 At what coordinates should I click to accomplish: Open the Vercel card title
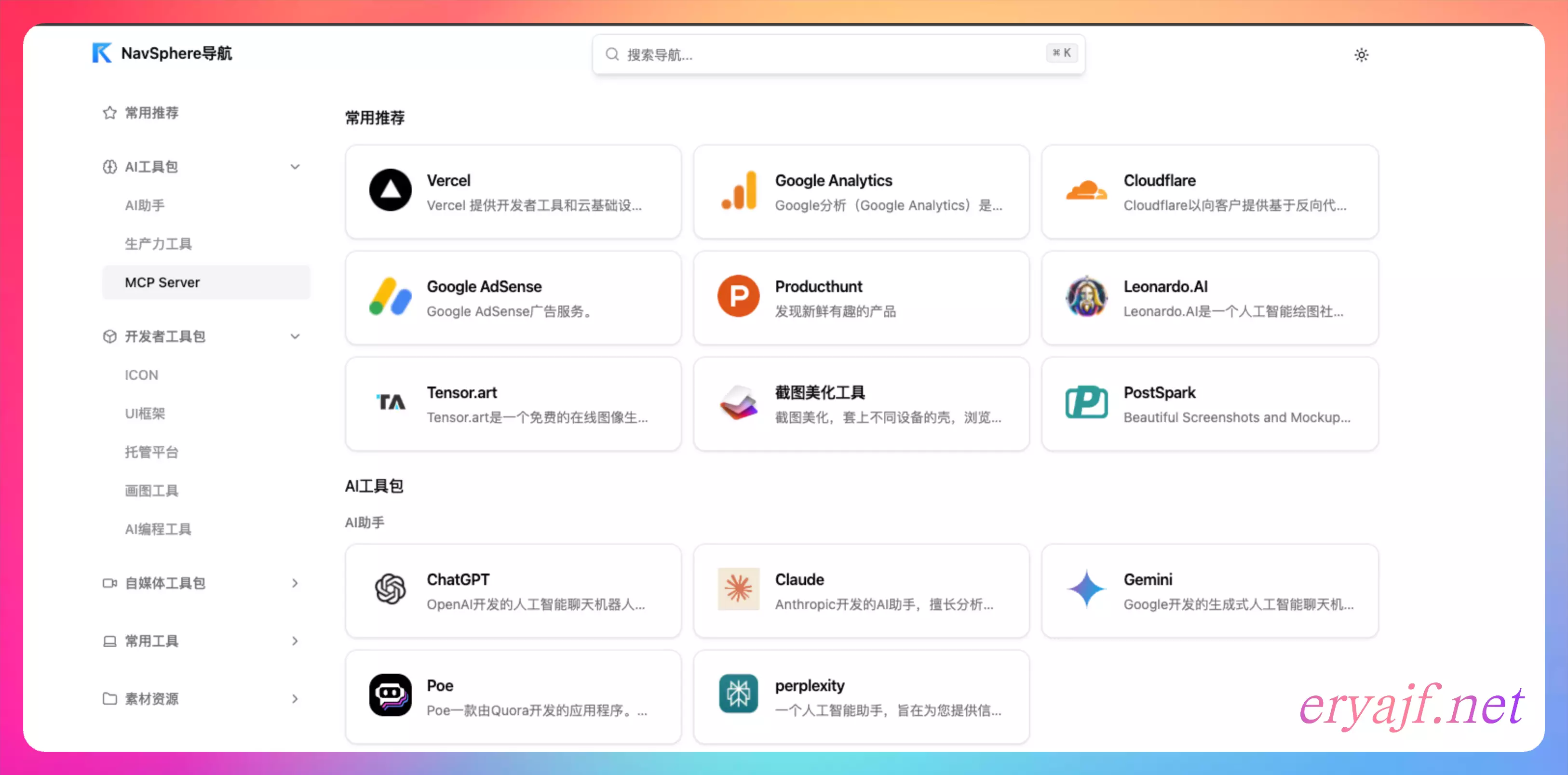(448, 181)
